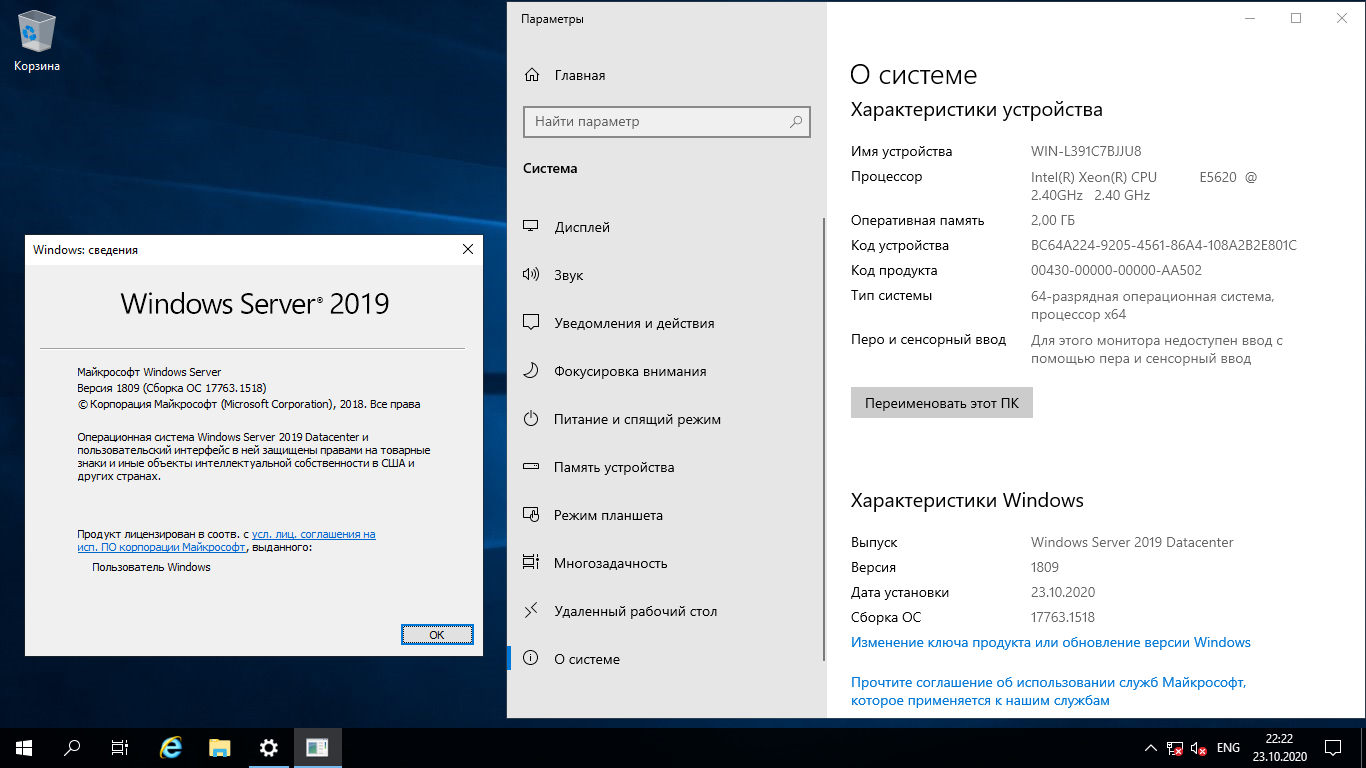Image resolution: width=1366 pixels, height=768 pixels.
Task: Click the Найти параметр search field
Action: 667,122
